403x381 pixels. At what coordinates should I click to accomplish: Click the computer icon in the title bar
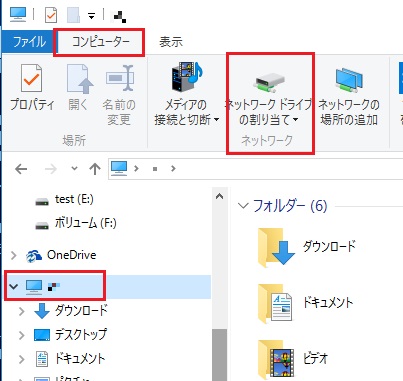tap(18, 15)
